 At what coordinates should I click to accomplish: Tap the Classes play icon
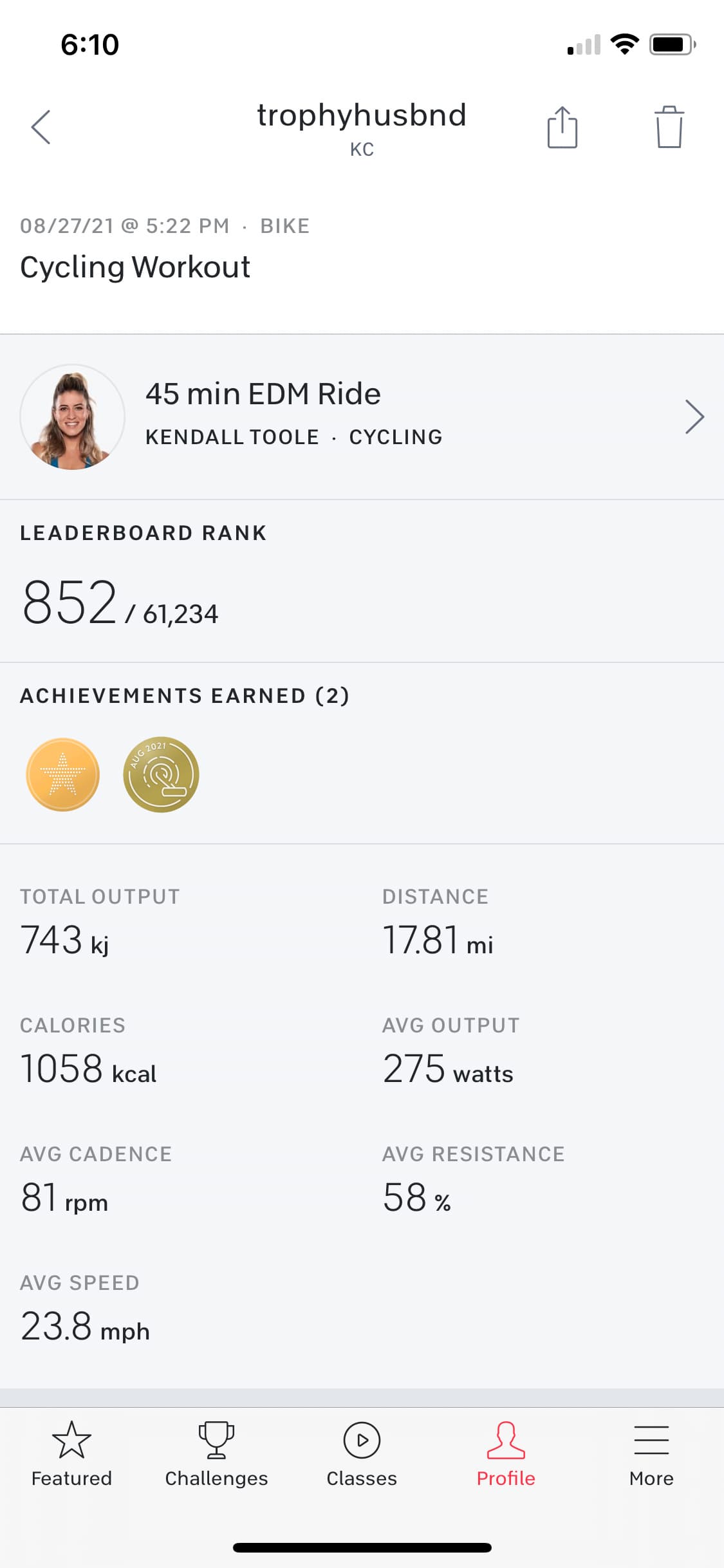[x=362, y=1441]
